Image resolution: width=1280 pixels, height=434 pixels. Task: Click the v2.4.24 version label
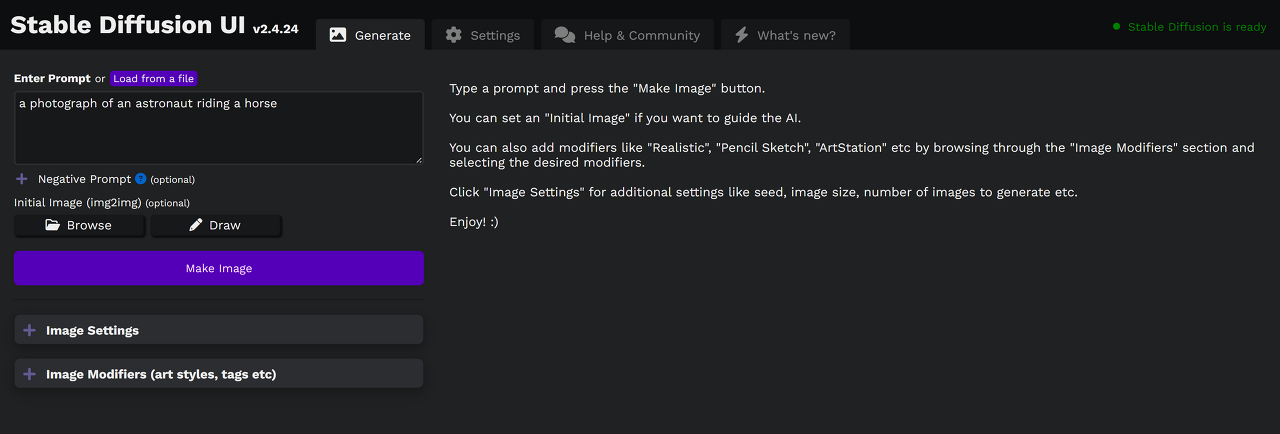[x=276, y=29]
